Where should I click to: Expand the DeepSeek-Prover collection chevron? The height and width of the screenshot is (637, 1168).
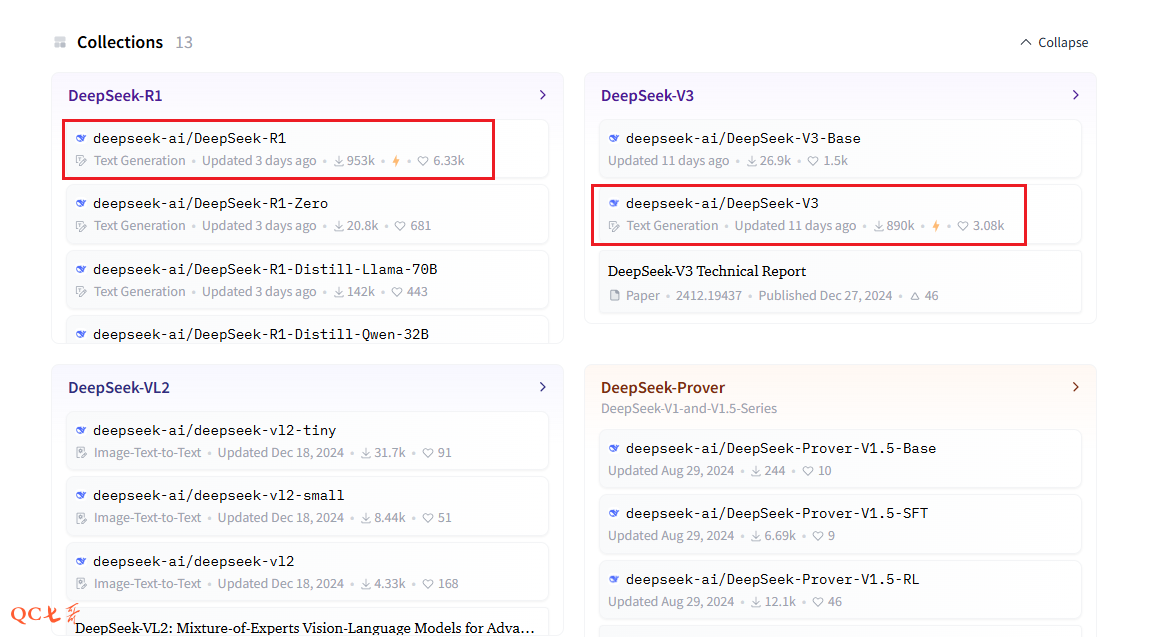click(x=1076, y=387)
